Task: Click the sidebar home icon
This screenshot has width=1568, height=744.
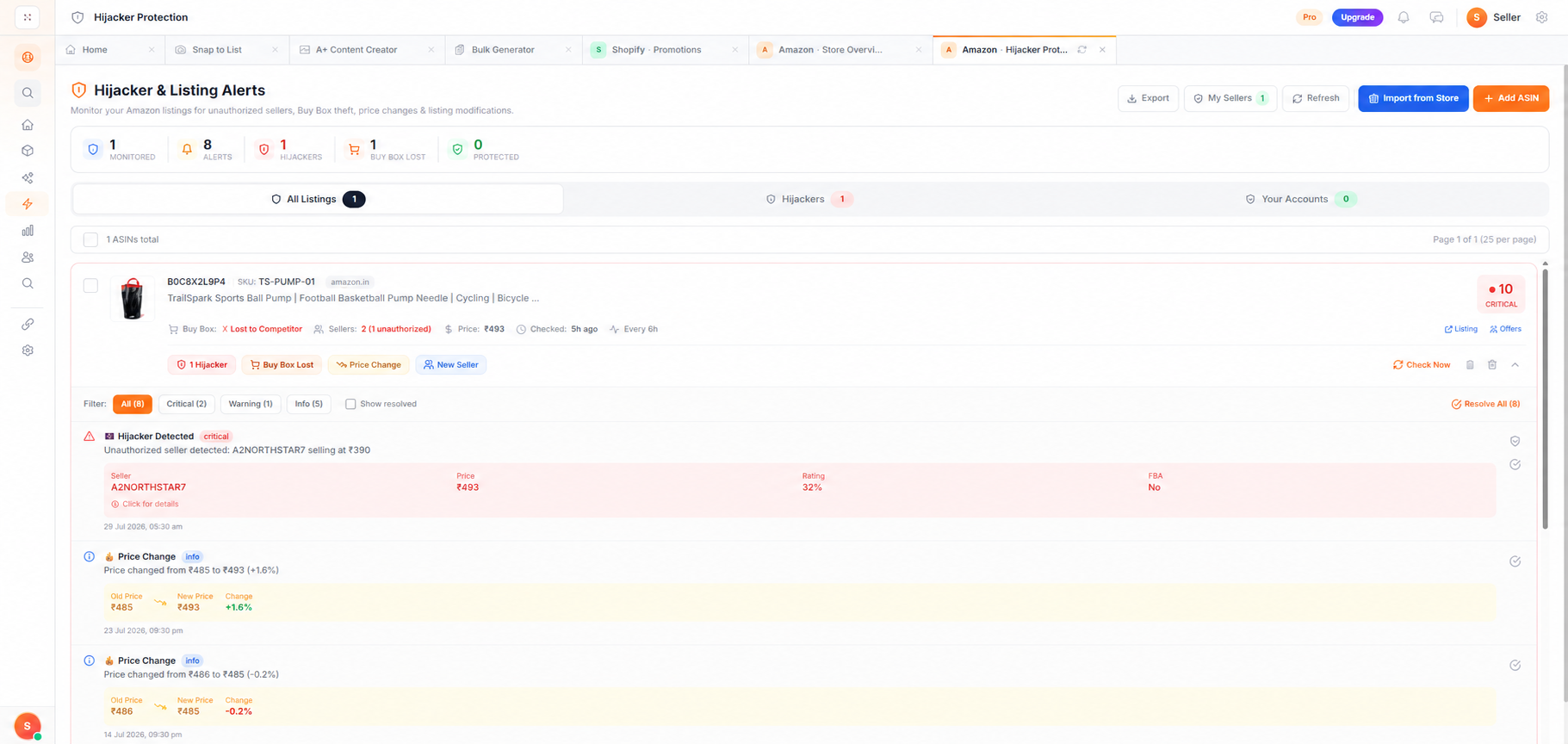Action: tap(28, 125)
